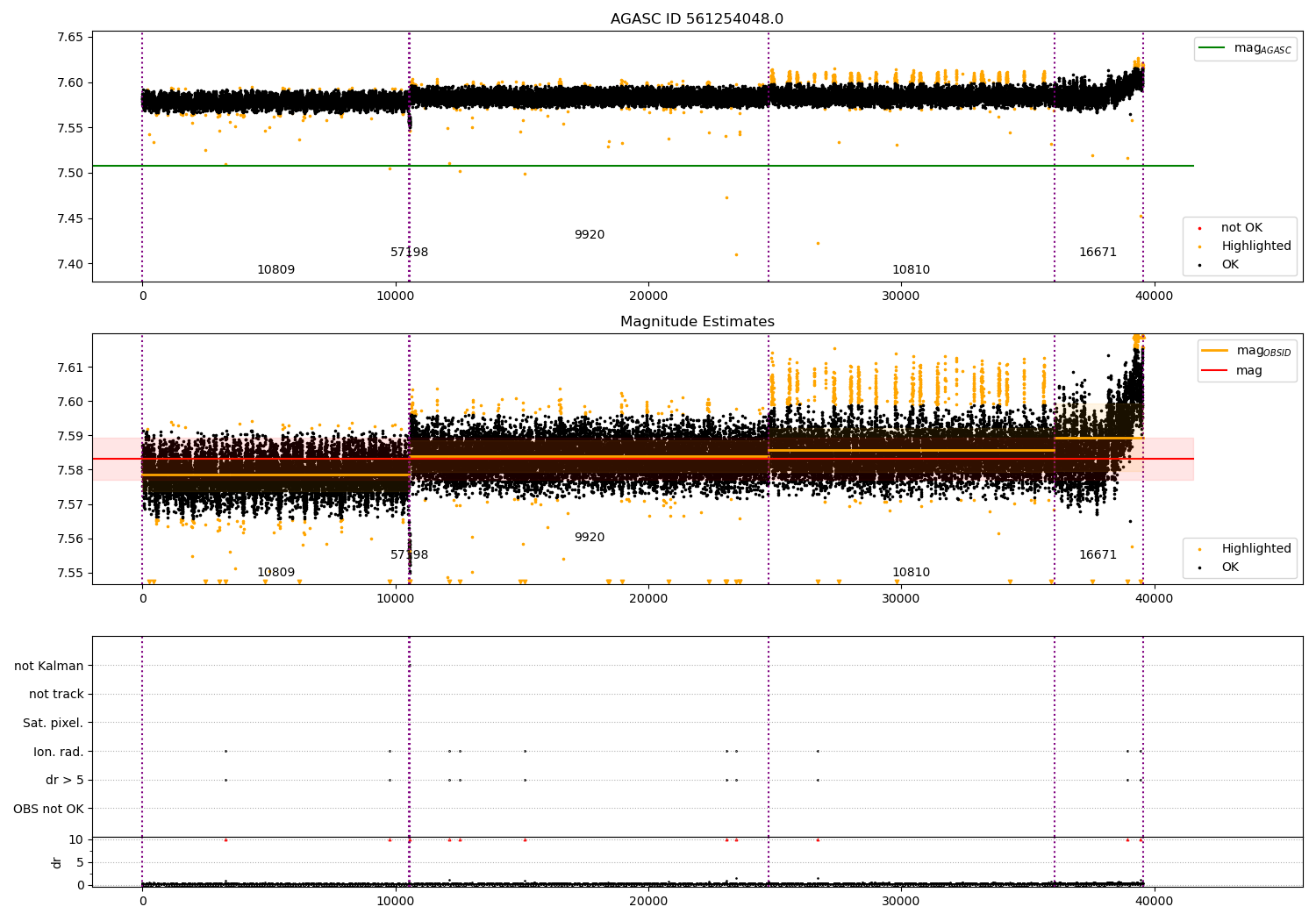Click the 7.56 tick on Magnitude Estimates plot
Viewport: 1316px width, 921px height.
[x=70, y=539]
